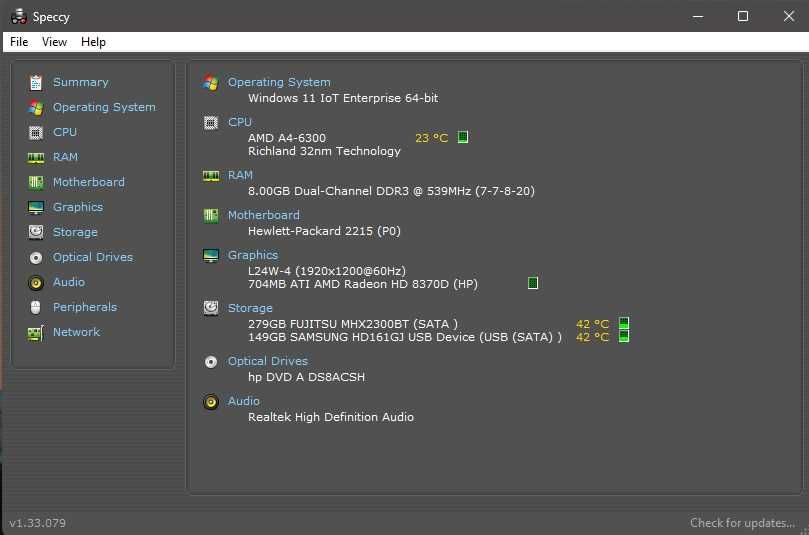Viewport: 809px width, 535px height.
Task: Click the Storage heading link in summary
Action: pyautogui.click(x=250, y=308)
